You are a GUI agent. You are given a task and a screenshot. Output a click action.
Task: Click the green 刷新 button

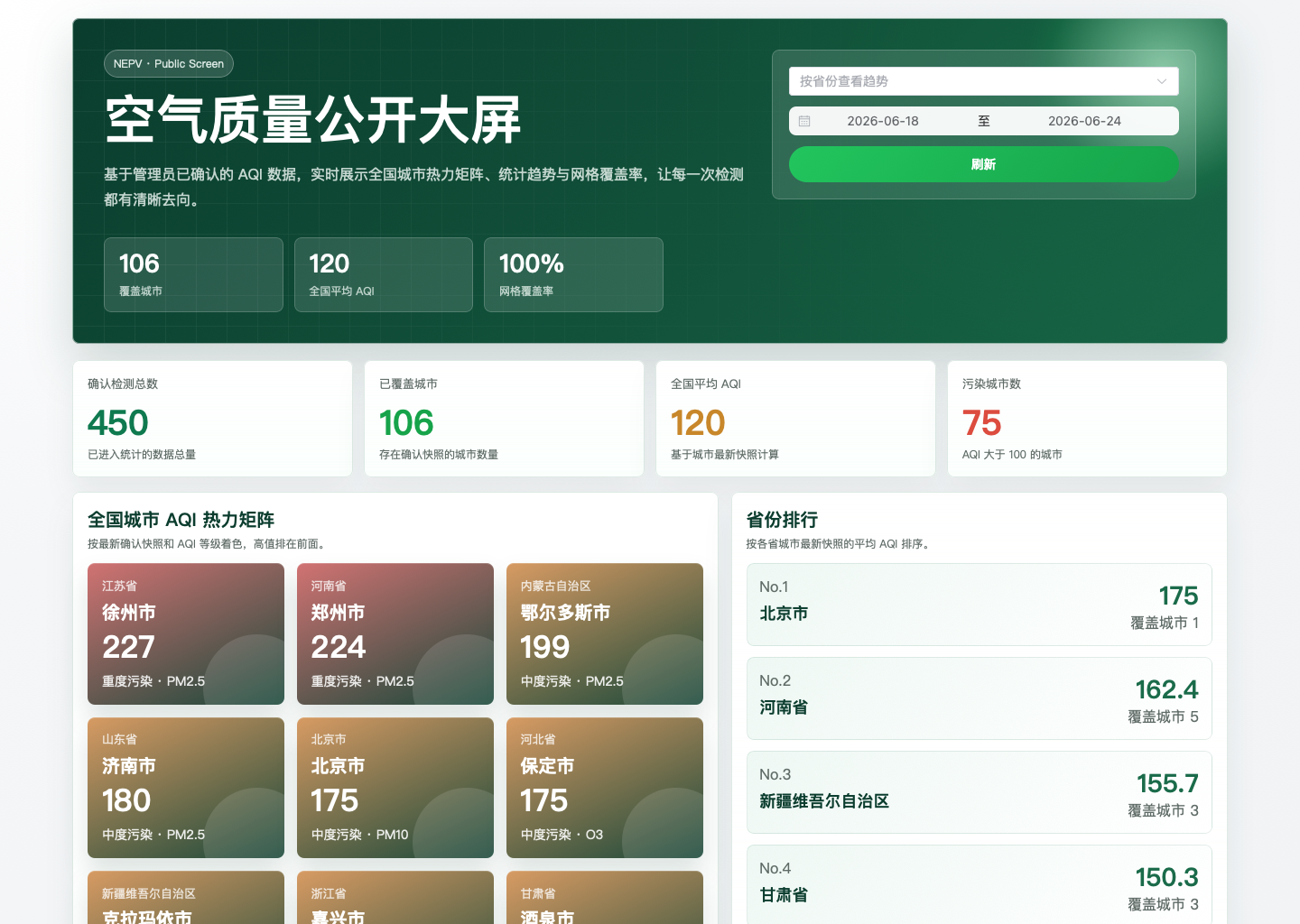click(x=984, y=164)
